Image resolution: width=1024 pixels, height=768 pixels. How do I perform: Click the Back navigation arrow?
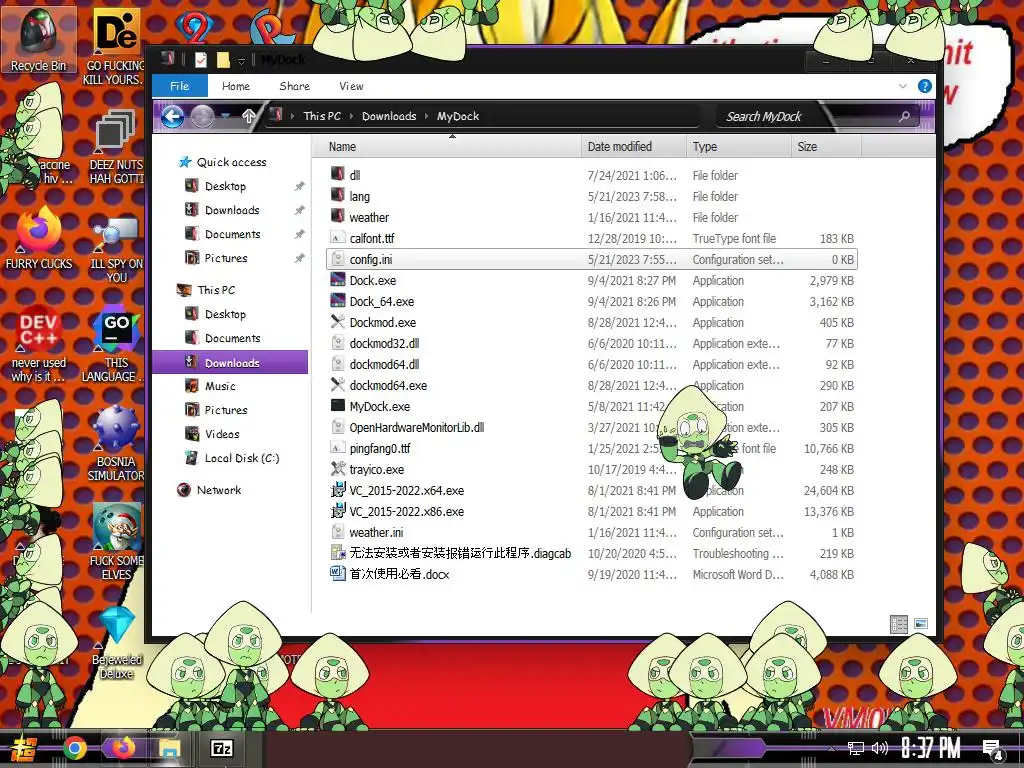172,117
